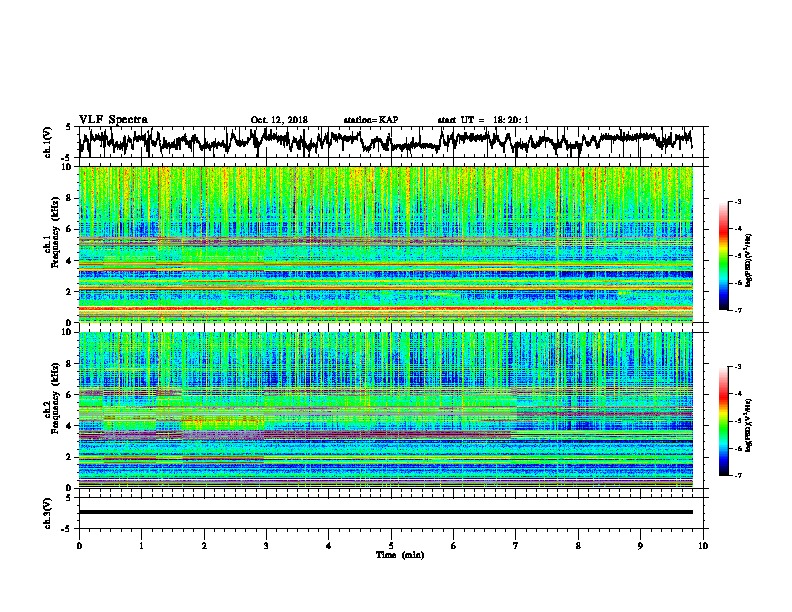The width and height of the screenshot is (792, 612).
Task: Click the log(PSD) label beside ch.1 color bar
Action: tap(749, 260)
